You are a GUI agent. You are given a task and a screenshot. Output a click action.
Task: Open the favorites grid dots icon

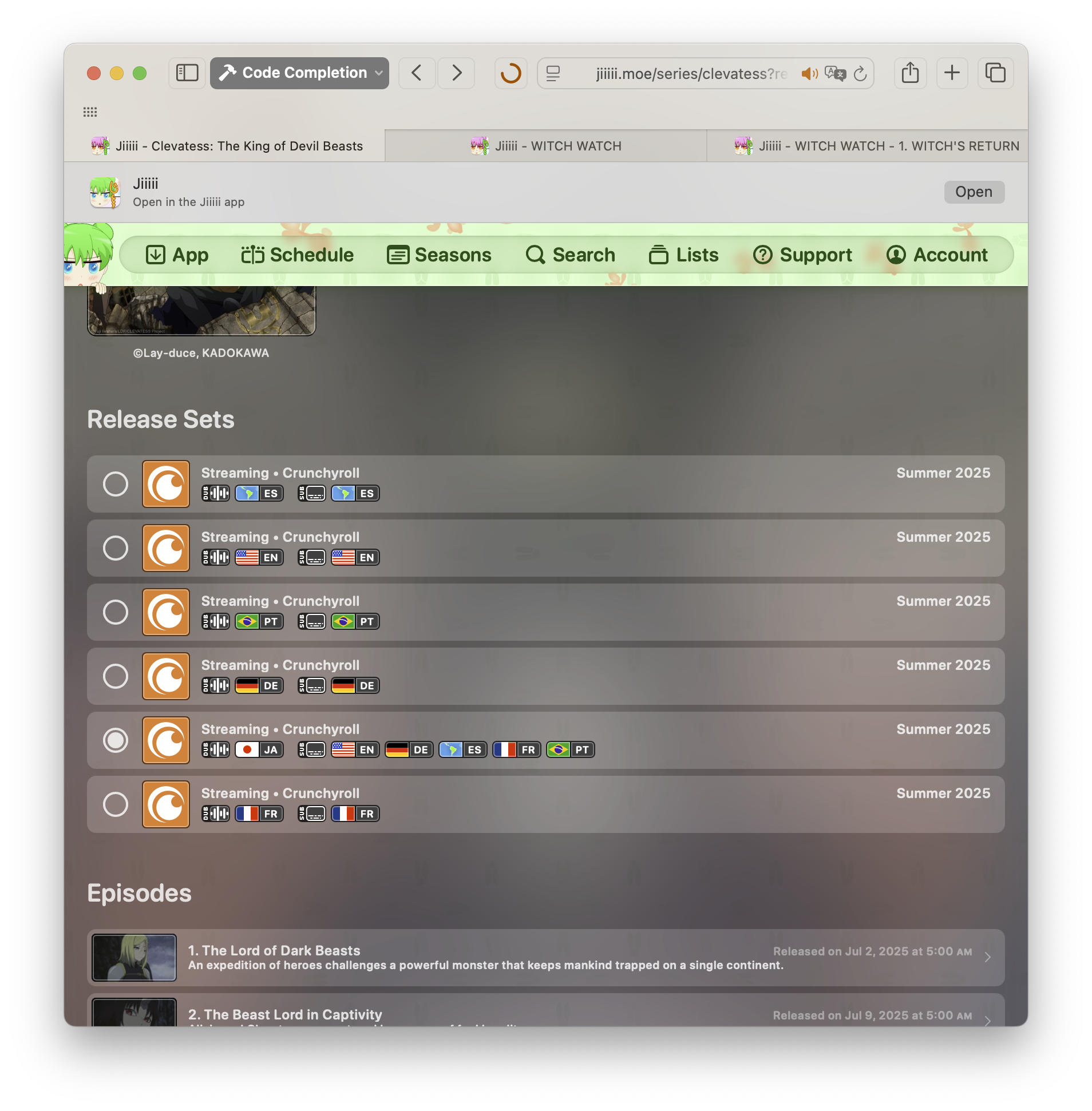click(90, 112)
